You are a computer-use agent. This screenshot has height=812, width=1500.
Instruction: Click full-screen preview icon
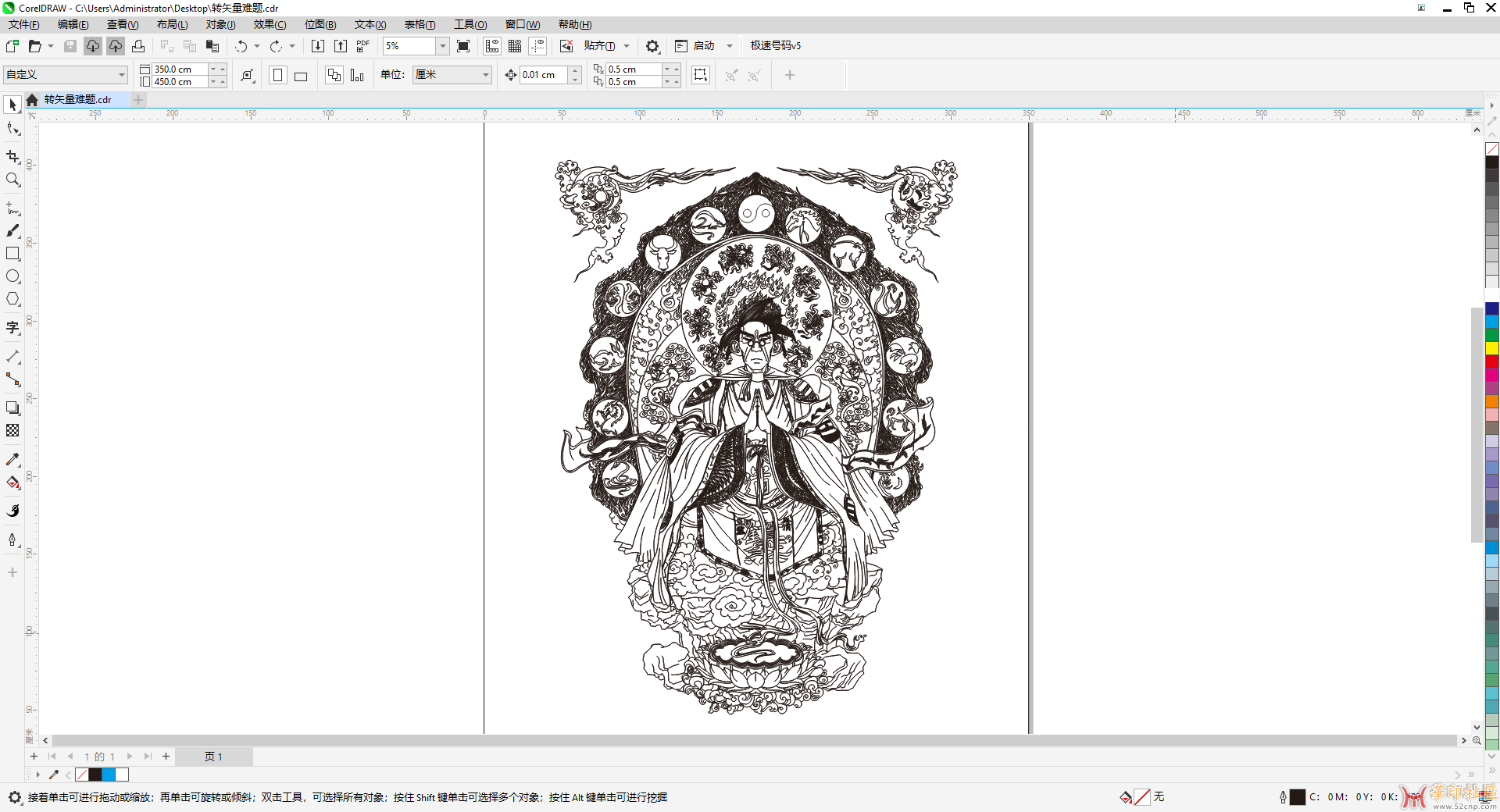(463, 46)
